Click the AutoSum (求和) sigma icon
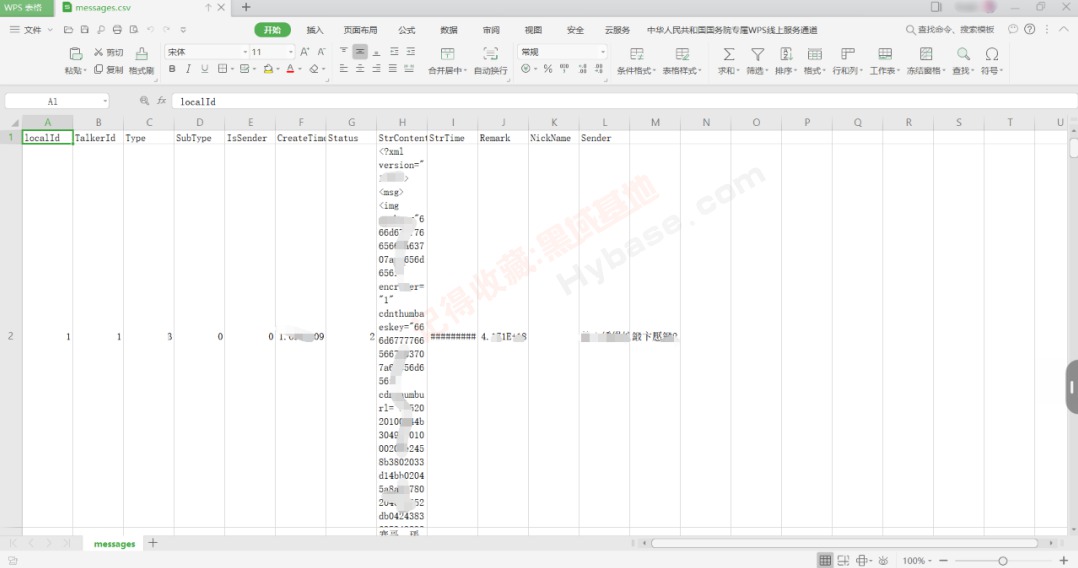 tap(728, 54)
